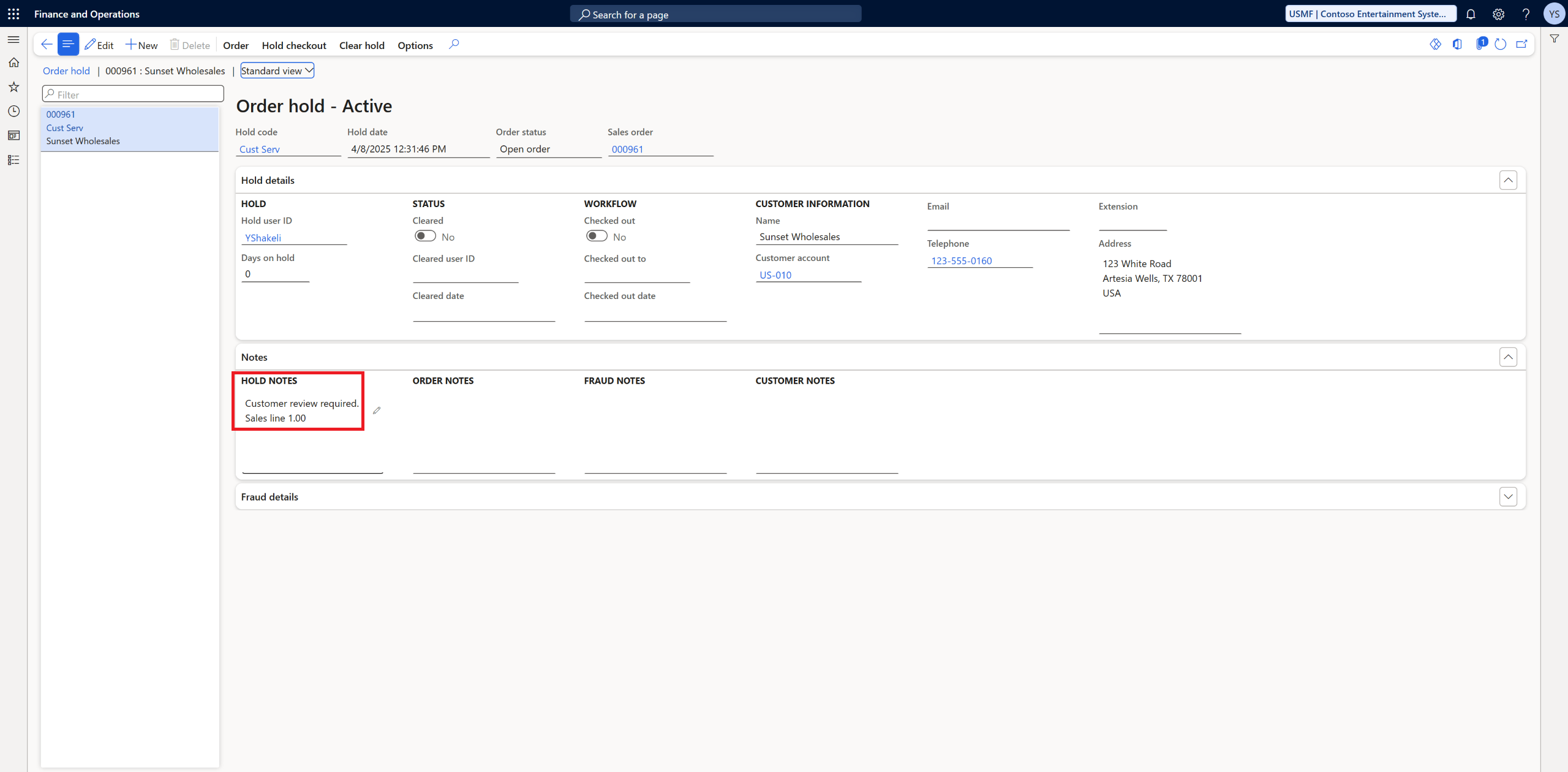The width and height of the screenshot is (1568, 772).
Task: Open the Options menu
Action: tap(415, 45)
